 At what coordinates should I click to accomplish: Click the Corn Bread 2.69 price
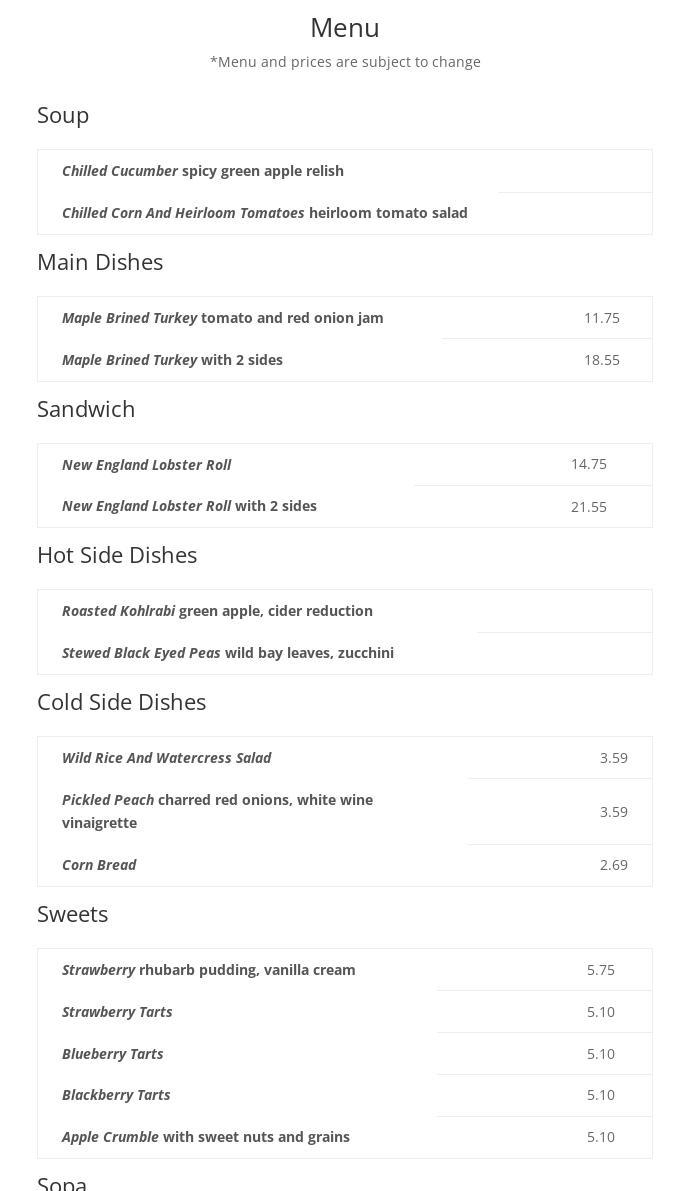pyautogui.click(x=613, y=865)
